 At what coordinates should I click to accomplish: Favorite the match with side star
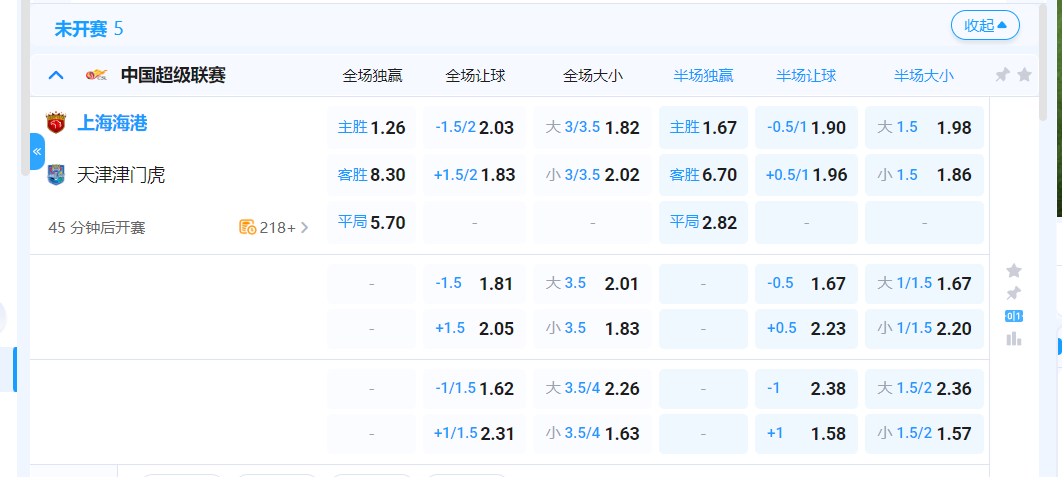click(x=1014, y=270)
